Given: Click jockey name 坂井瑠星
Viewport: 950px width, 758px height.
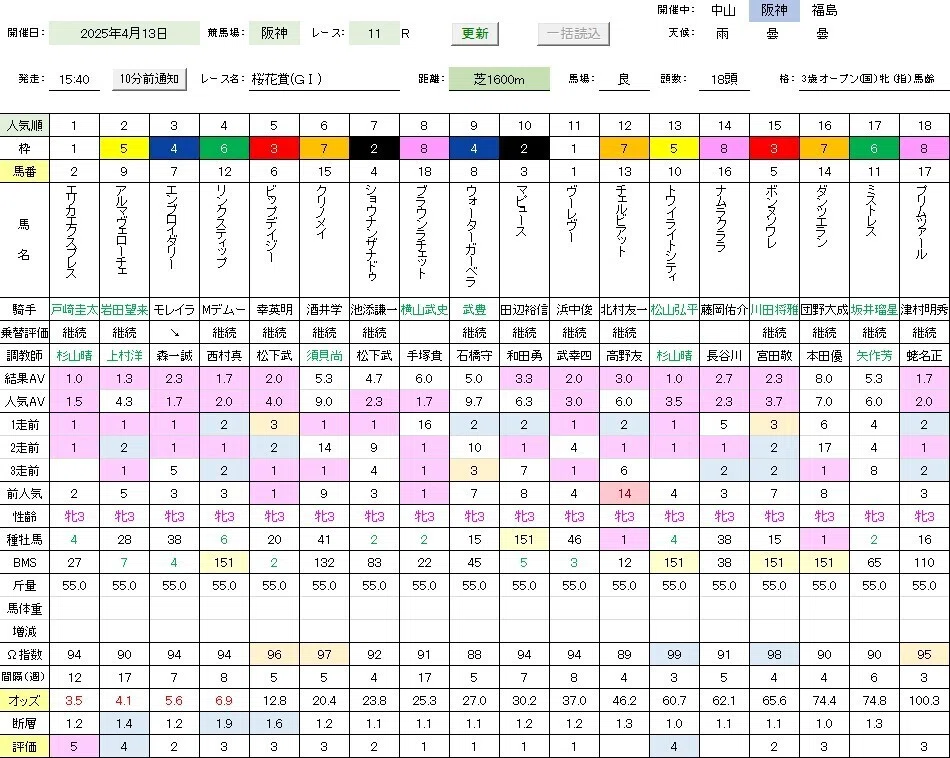Looking at the screenshot, I should 874,310.
